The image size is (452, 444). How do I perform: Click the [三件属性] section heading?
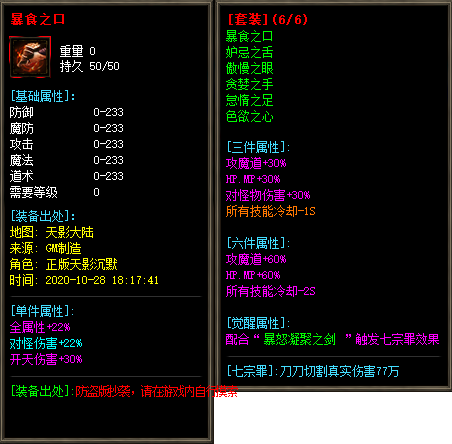[x=258, y=147]
